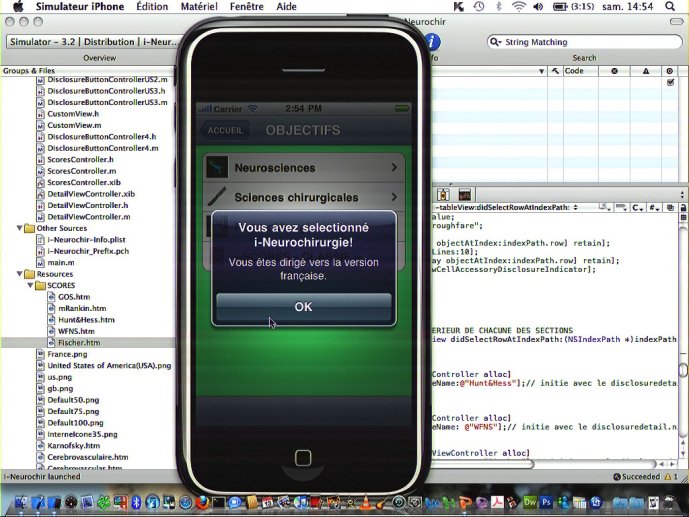Open the bookmarks dropdown in editor bar

click(x=605, y=207)
